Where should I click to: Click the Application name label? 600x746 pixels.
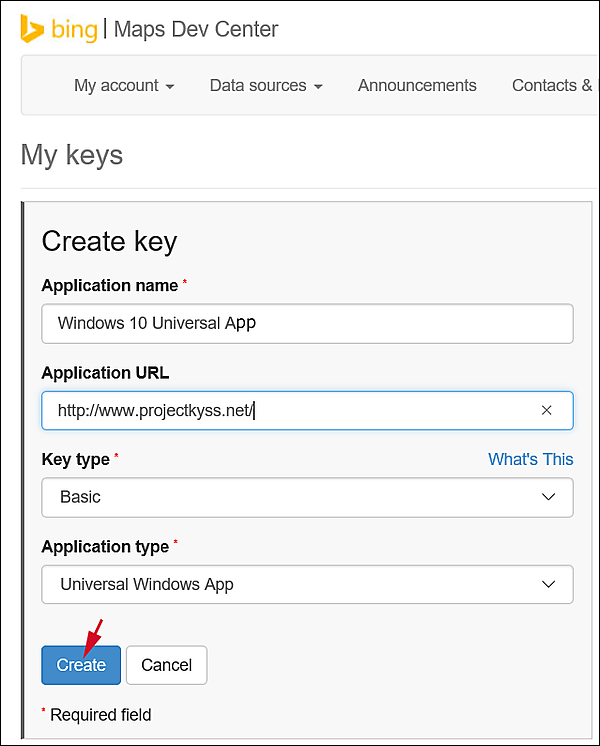click(110, 285)
